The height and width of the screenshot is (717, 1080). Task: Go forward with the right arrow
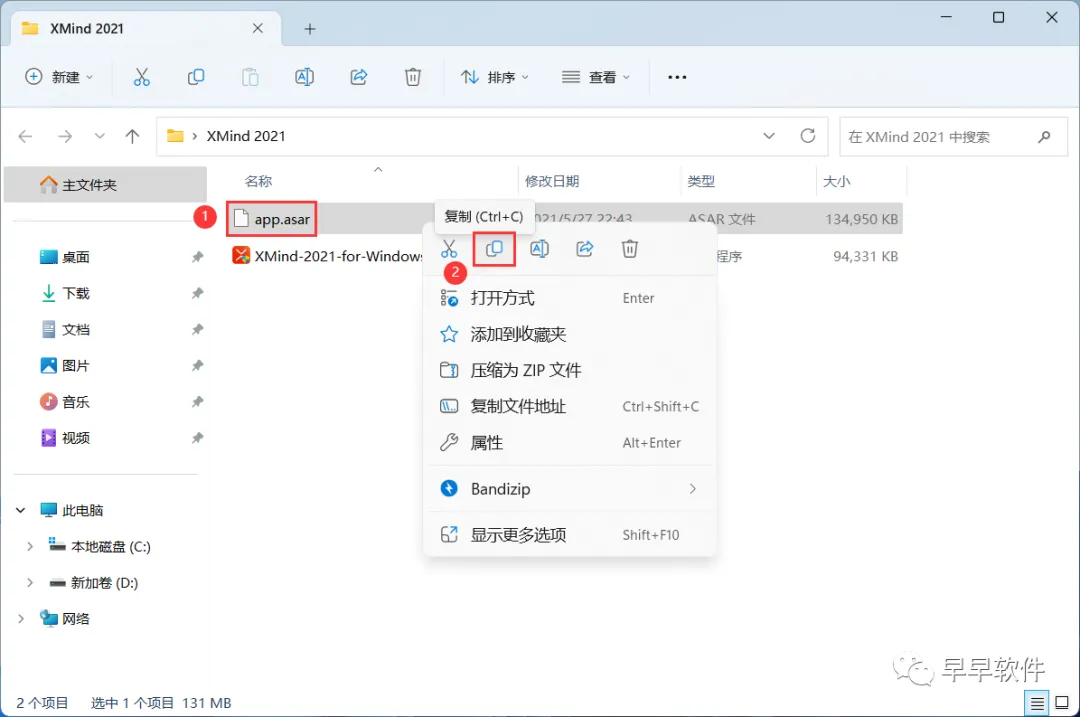(x=65, y=136)
